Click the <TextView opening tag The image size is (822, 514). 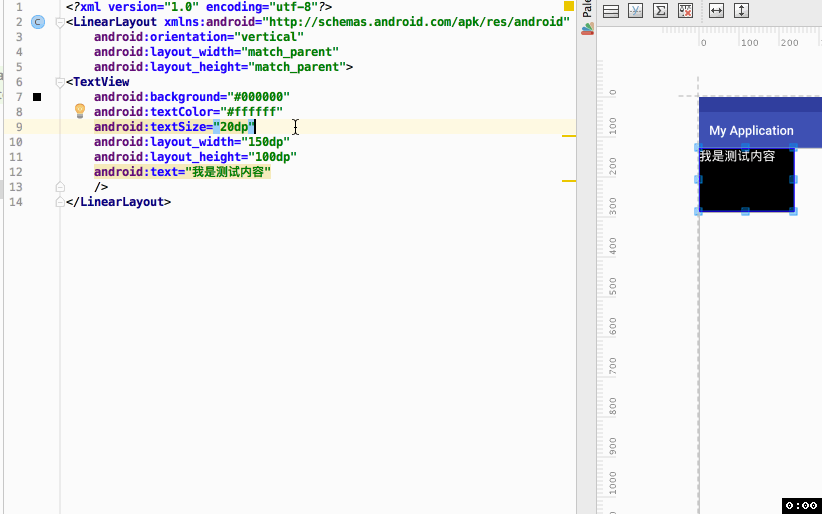pyautogui.click(x=98, y=82)
